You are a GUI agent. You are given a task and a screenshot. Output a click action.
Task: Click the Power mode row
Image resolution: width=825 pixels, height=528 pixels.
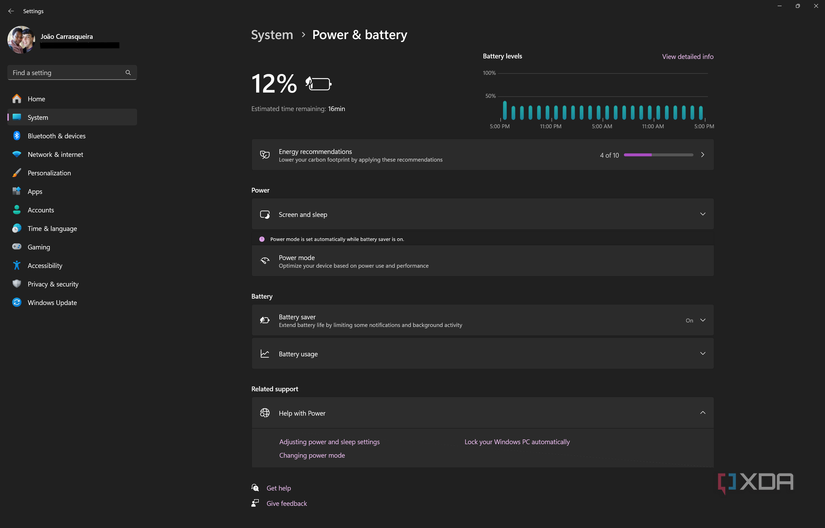tap(482, 261)
